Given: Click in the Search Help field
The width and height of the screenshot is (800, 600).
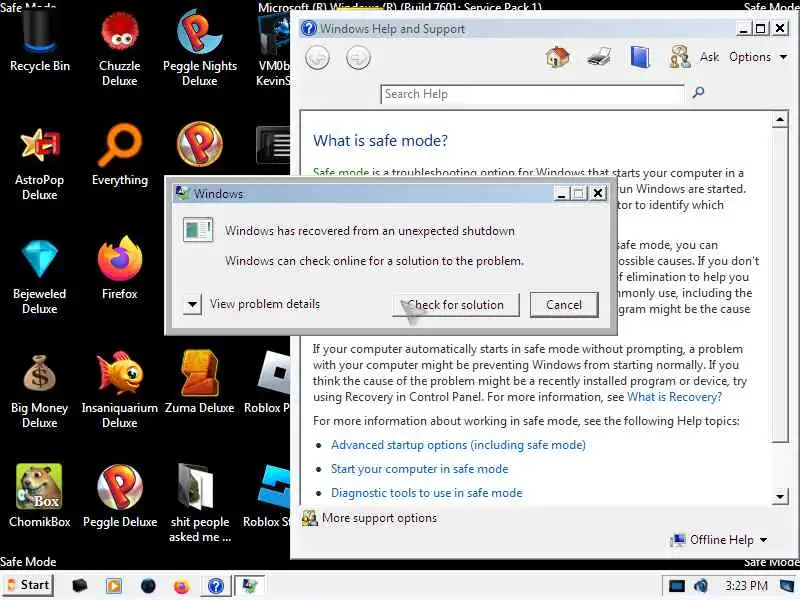Looking at the screenshot, I should 532,94.
